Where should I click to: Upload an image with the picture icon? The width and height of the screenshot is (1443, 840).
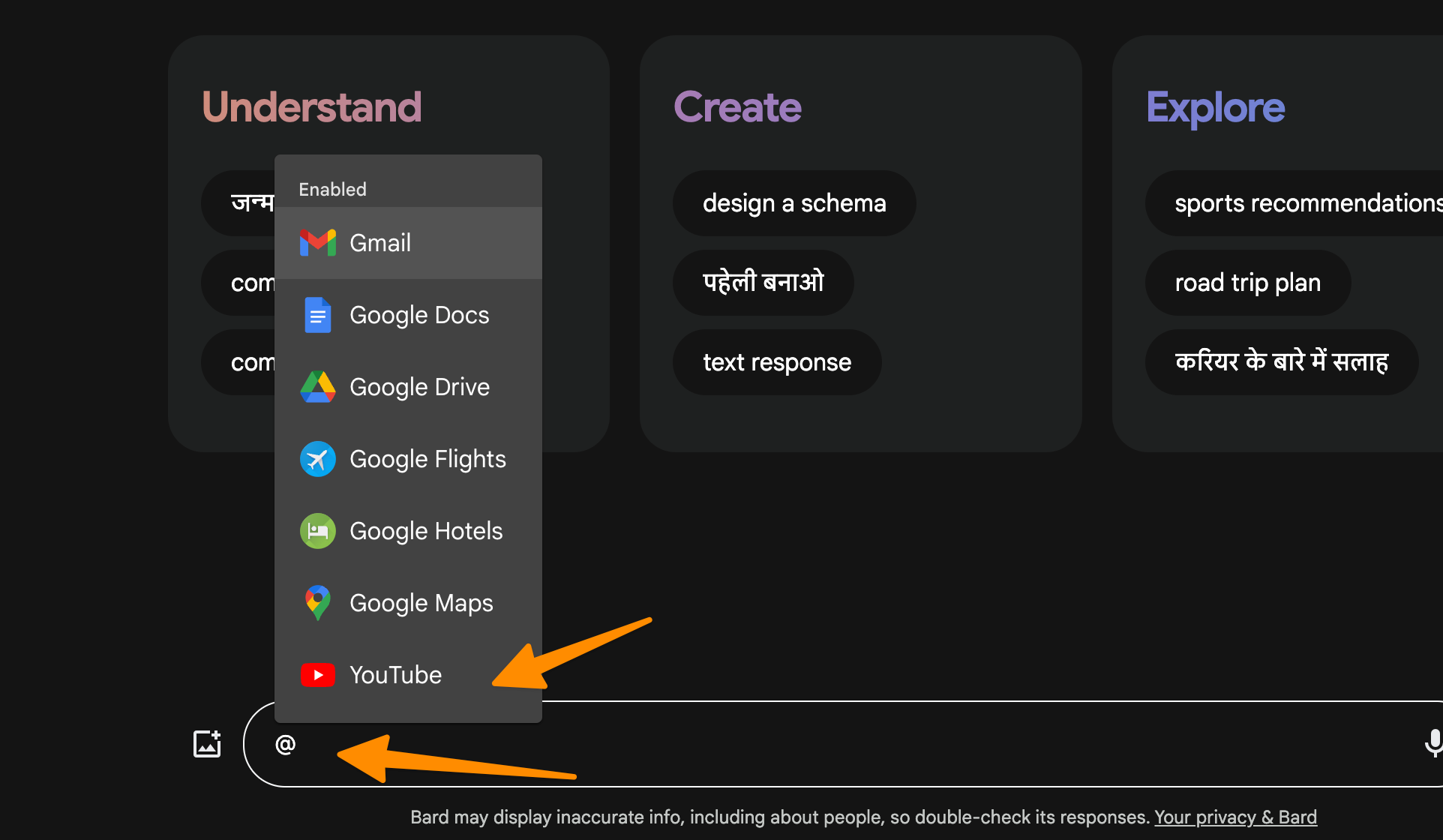pyautogui.click(x=207, y=744)
